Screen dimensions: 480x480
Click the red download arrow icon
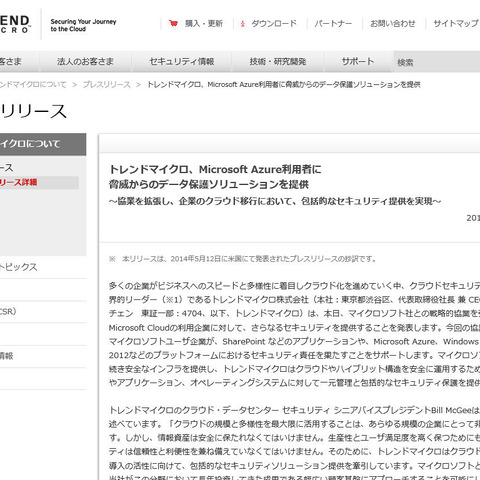(x=243, y=24)
